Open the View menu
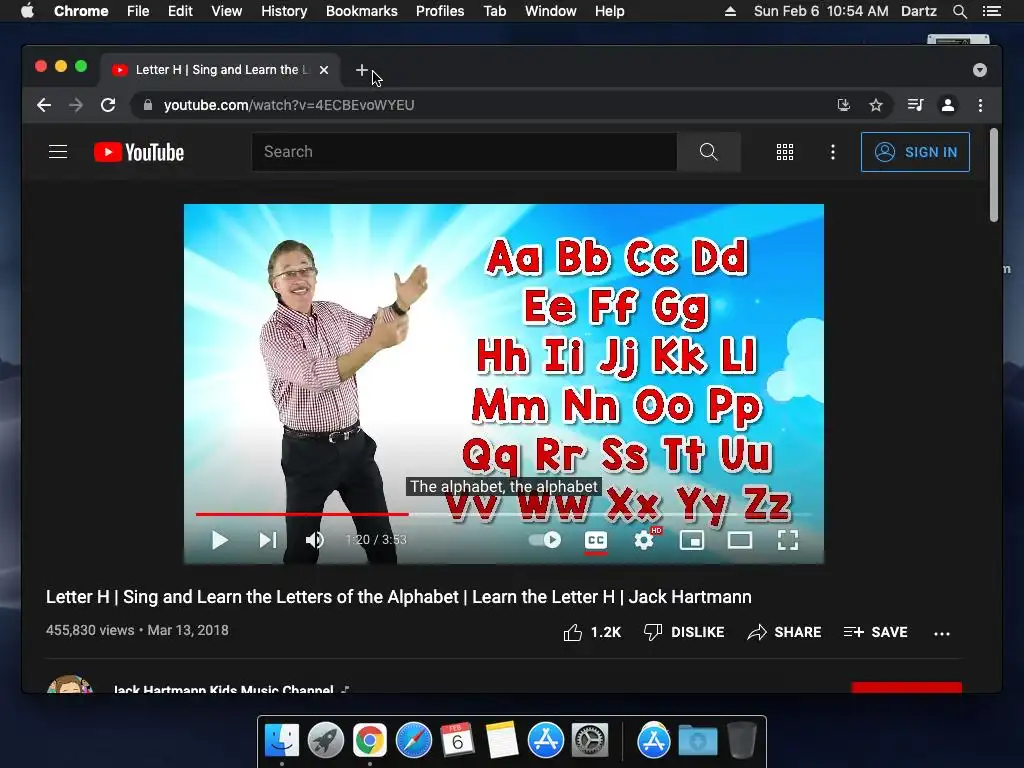The image size is (1024, 768). pos(227,11)
